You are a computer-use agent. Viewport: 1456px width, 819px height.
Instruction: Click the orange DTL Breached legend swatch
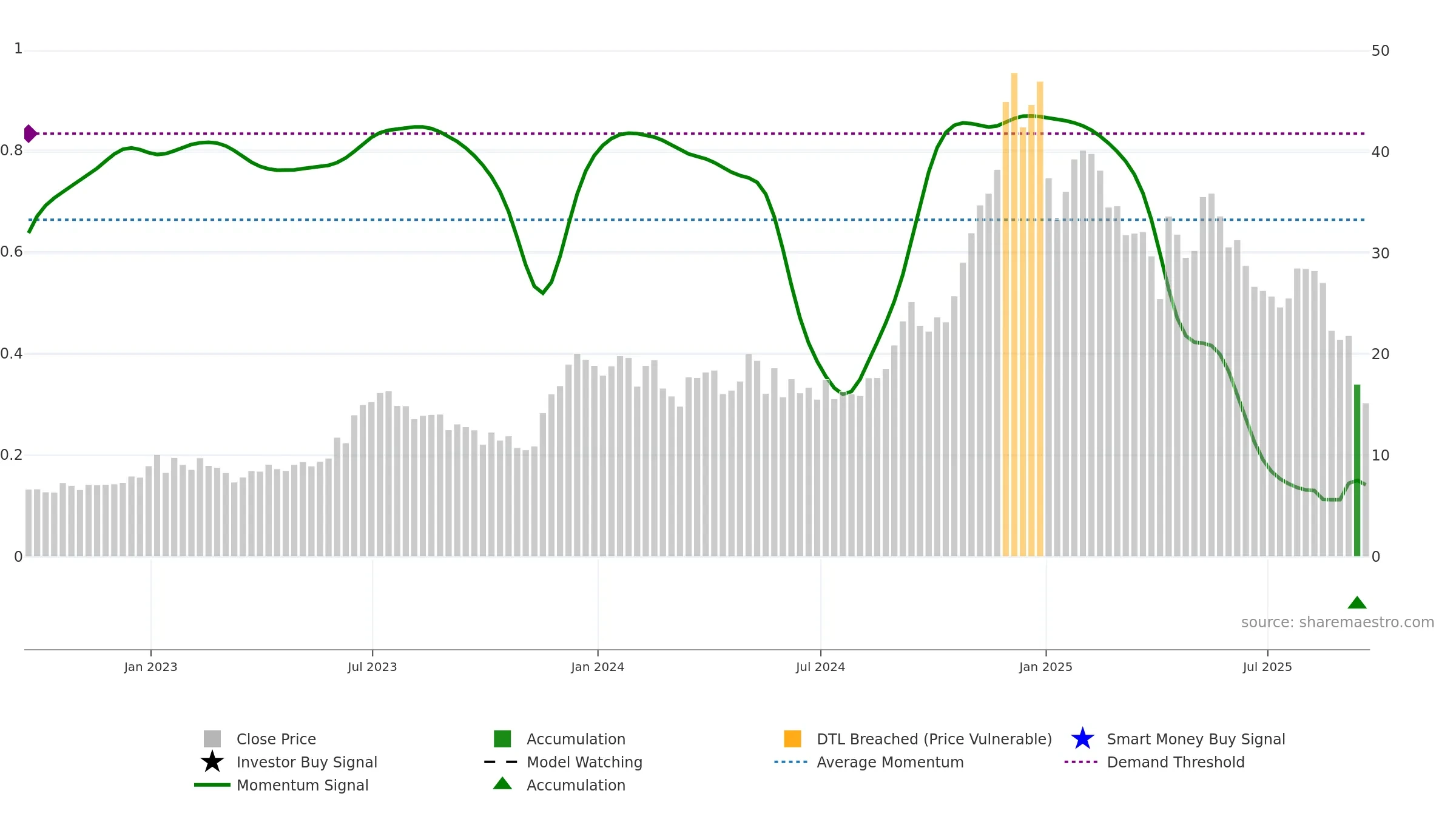pos(792,739)
